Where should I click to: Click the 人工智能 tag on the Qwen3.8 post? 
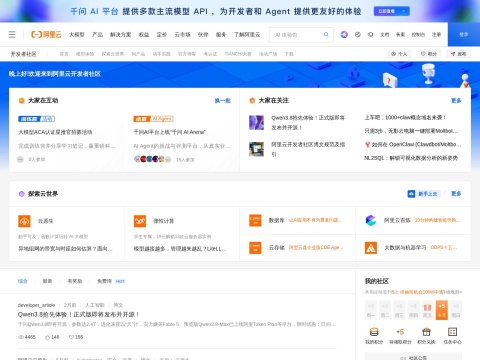95,305
